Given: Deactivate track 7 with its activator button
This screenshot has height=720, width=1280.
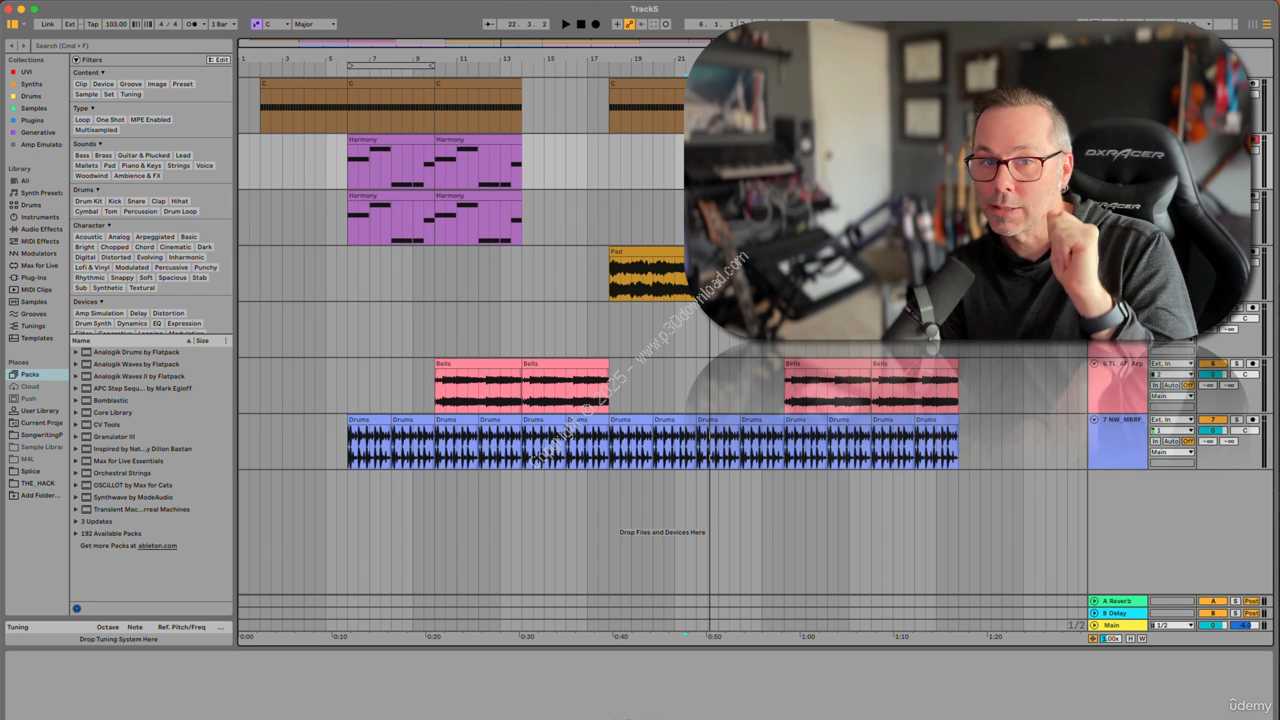Looking at the screenshot, I should point(1213,419).
